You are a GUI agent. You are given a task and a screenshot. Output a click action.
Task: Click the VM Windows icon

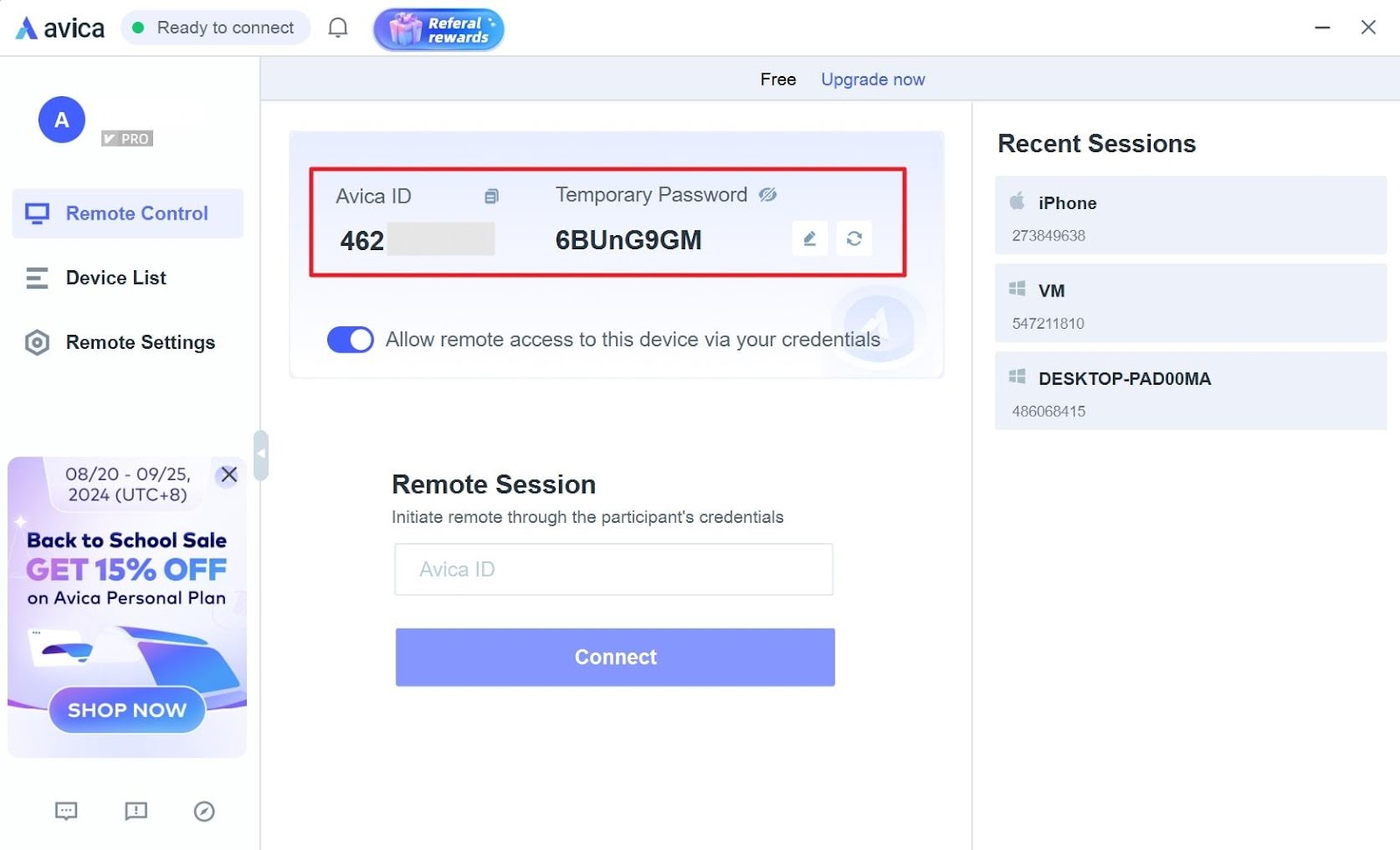(x=1017, y=289)
